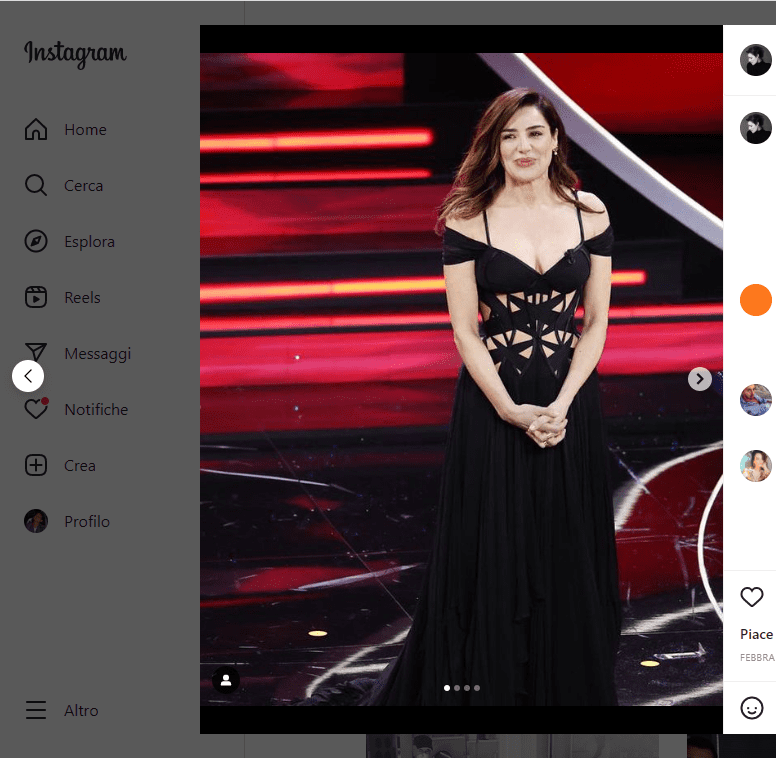Select Cerca in sidebar
This screenshot has height=758, width=776.
(x=84, y=186)
